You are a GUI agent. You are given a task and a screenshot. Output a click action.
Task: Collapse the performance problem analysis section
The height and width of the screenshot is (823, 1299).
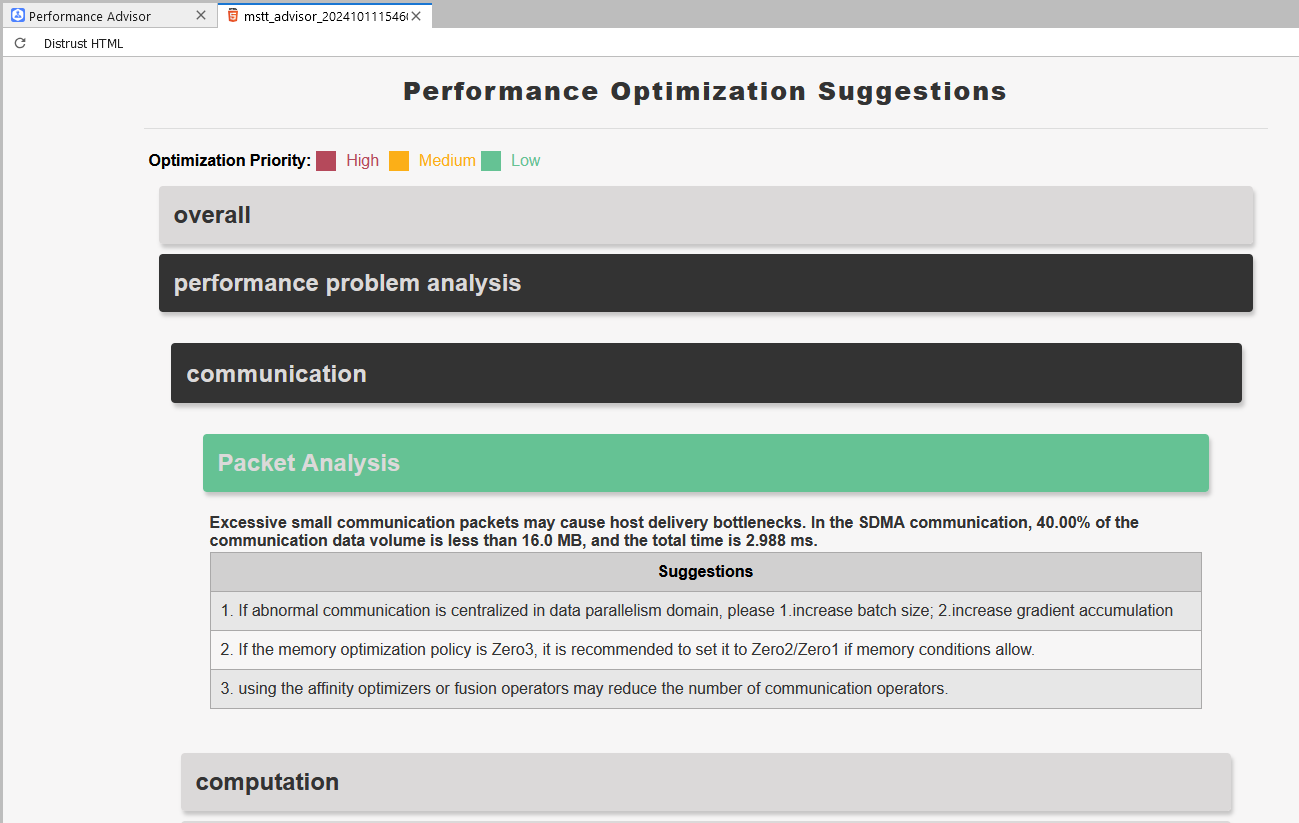point(706,283)
